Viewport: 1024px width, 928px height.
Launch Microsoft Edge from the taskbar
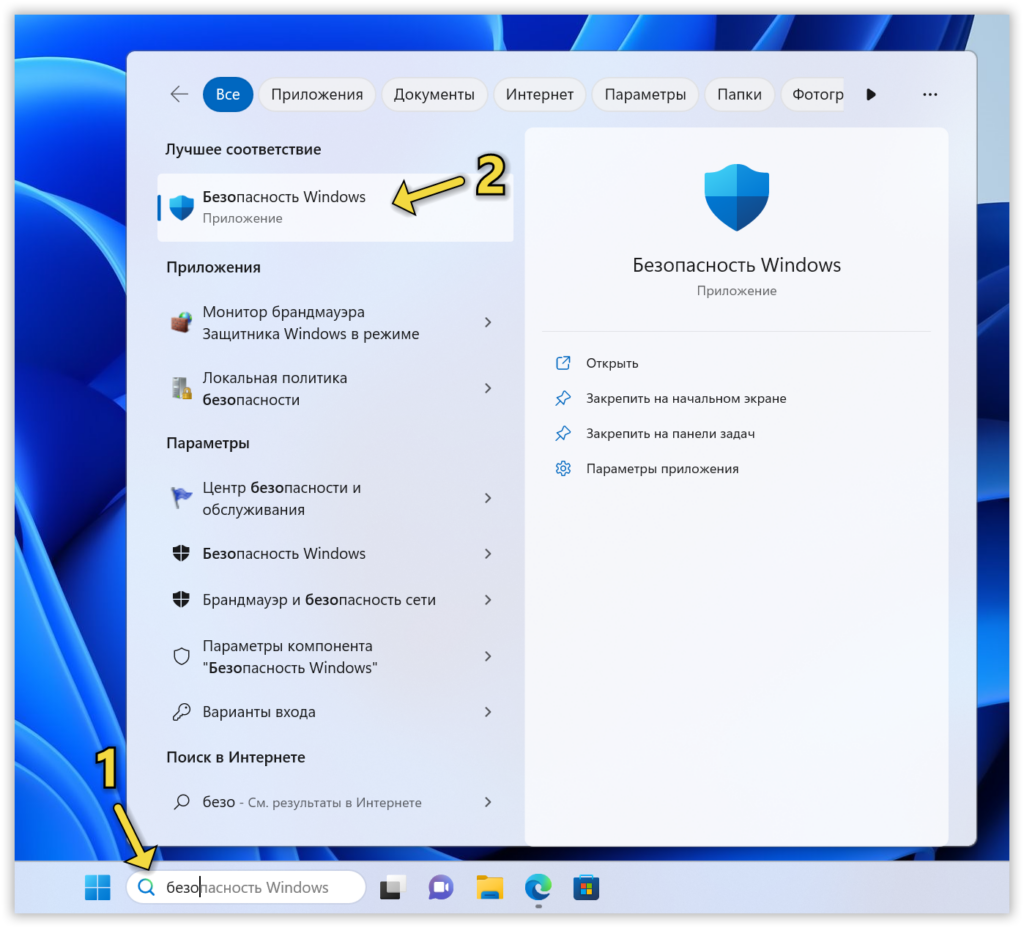pyautogui.click(x=537, y=887)
